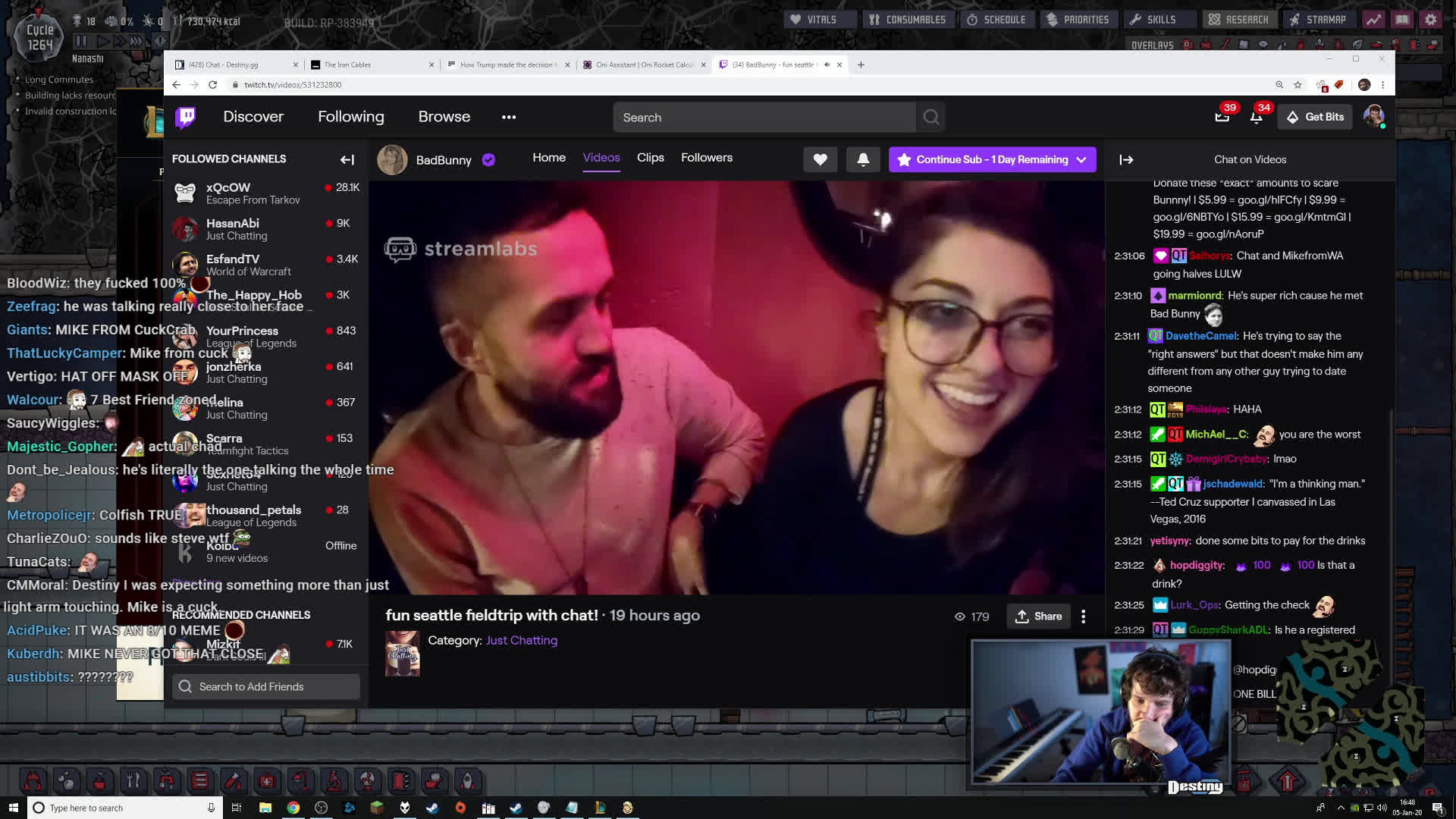Toggle BadBunny channel notification bell
Image resolution: width=1456 pixels, height=819 pixels.
(863, 159)
